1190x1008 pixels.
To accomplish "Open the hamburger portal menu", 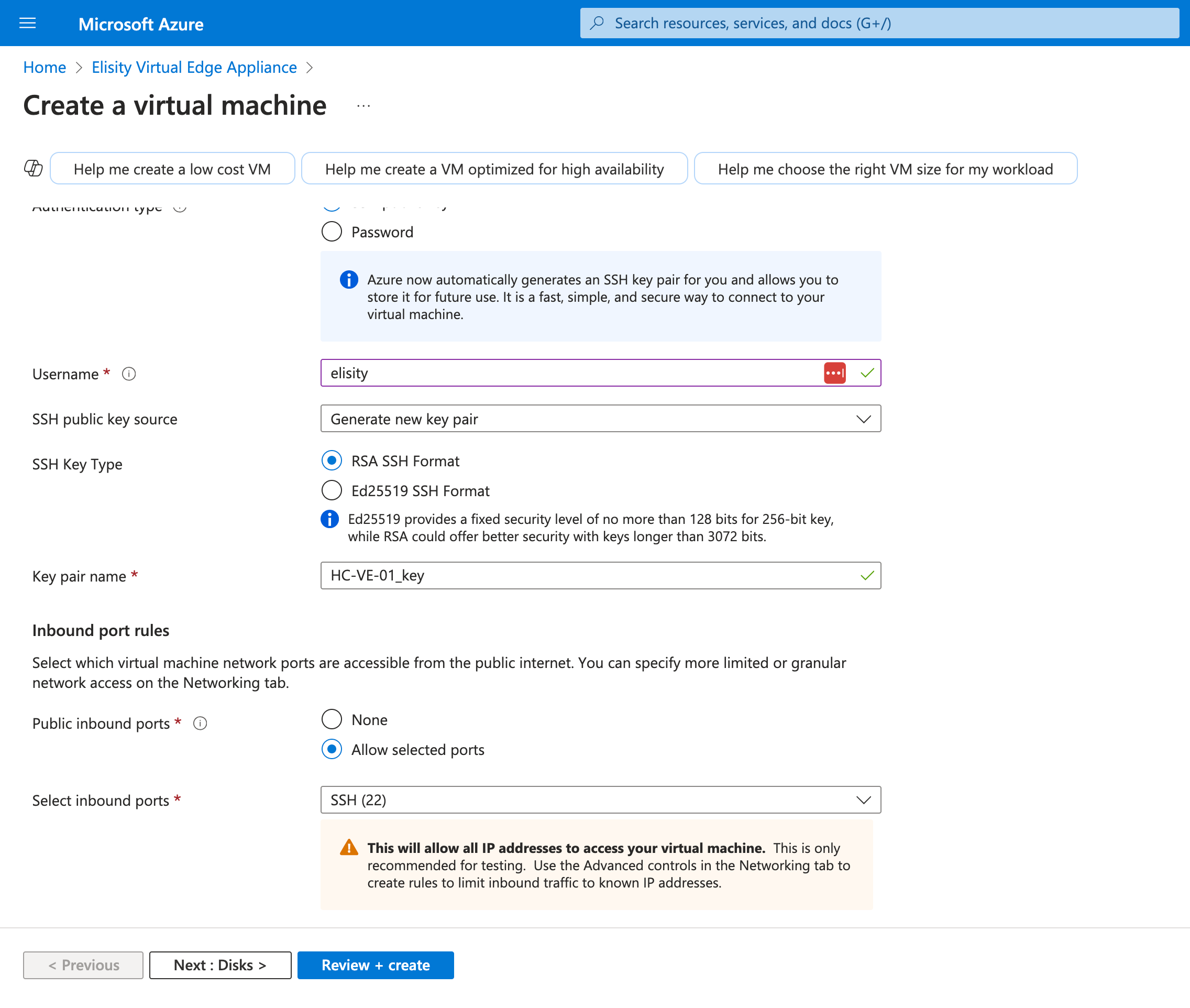I will click(x=27, y=24).
